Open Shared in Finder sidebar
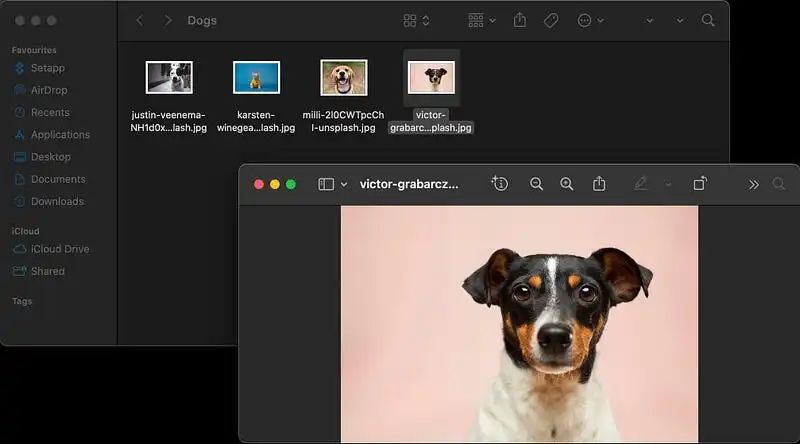This screenshot has height=444, width=800. [39, 271]
